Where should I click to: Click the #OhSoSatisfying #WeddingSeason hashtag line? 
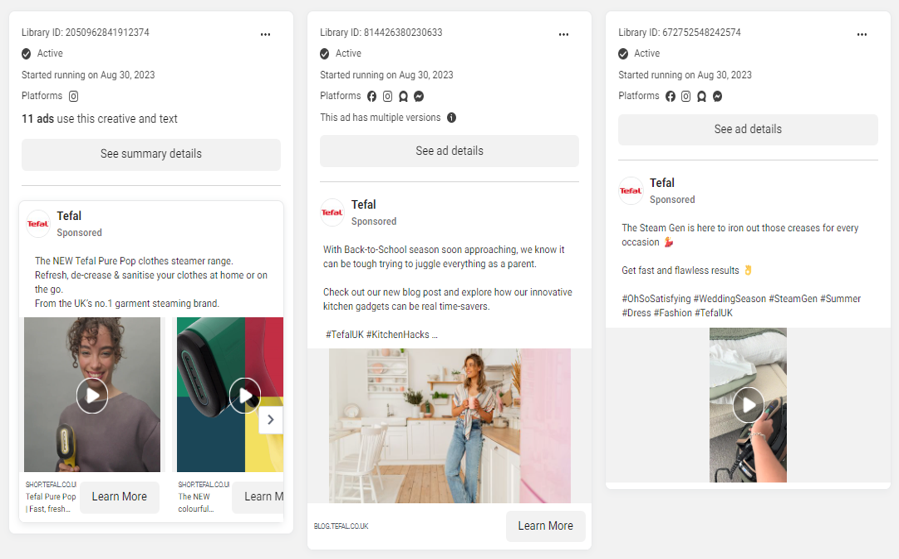tap(741, 306)
